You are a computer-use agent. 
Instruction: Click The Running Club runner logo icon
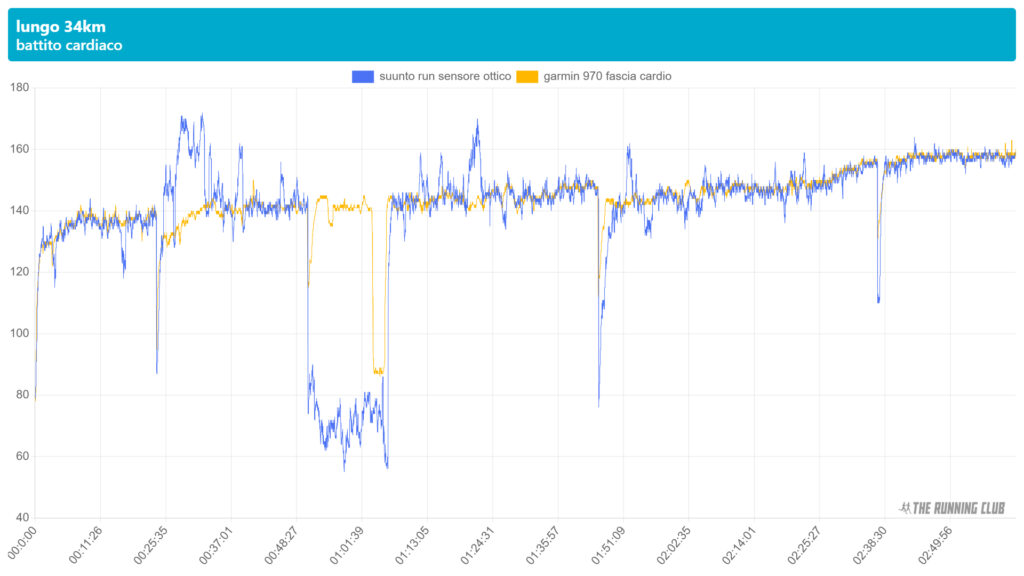coord(905,508)
